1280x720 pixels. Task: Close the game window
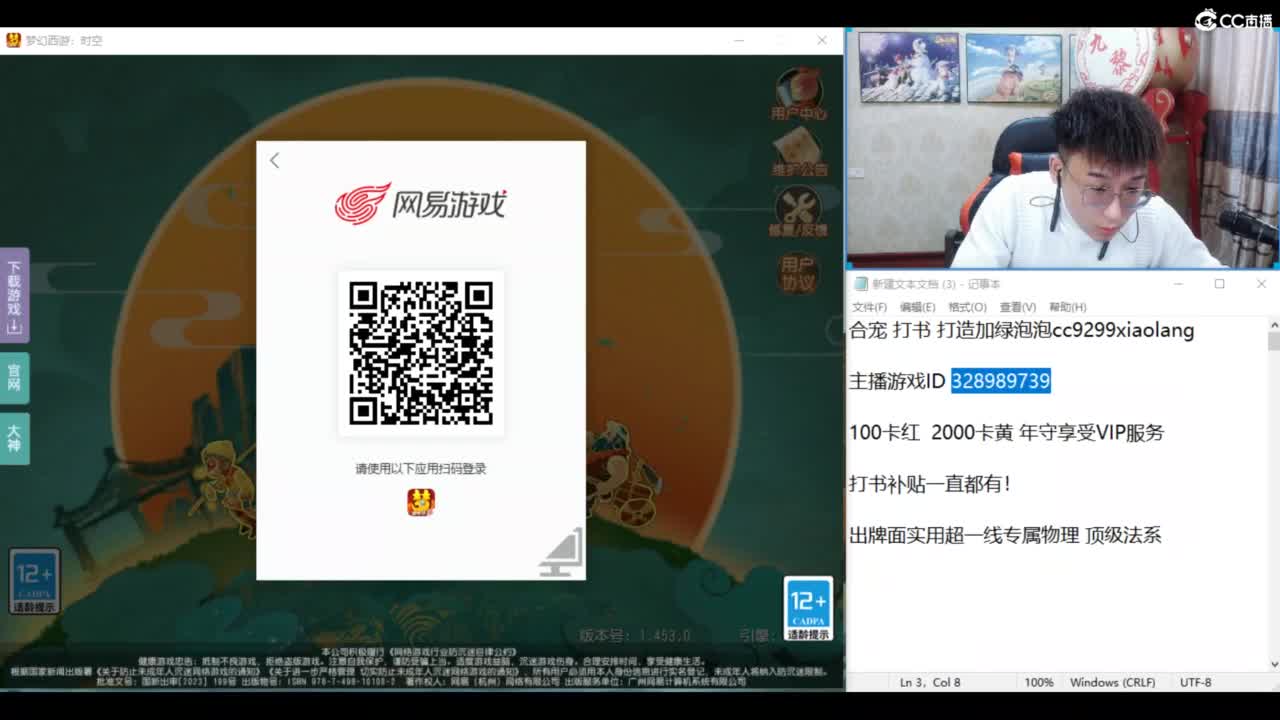pyautogui.click(x=822, y=40)
